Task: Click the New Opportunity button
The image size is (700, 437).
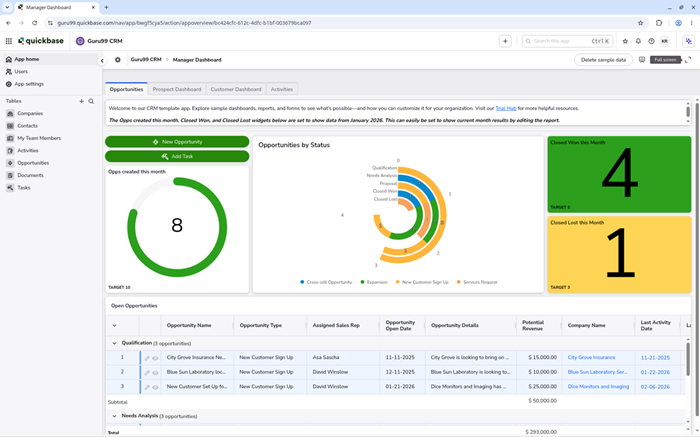Action: [x=177, y=142]
